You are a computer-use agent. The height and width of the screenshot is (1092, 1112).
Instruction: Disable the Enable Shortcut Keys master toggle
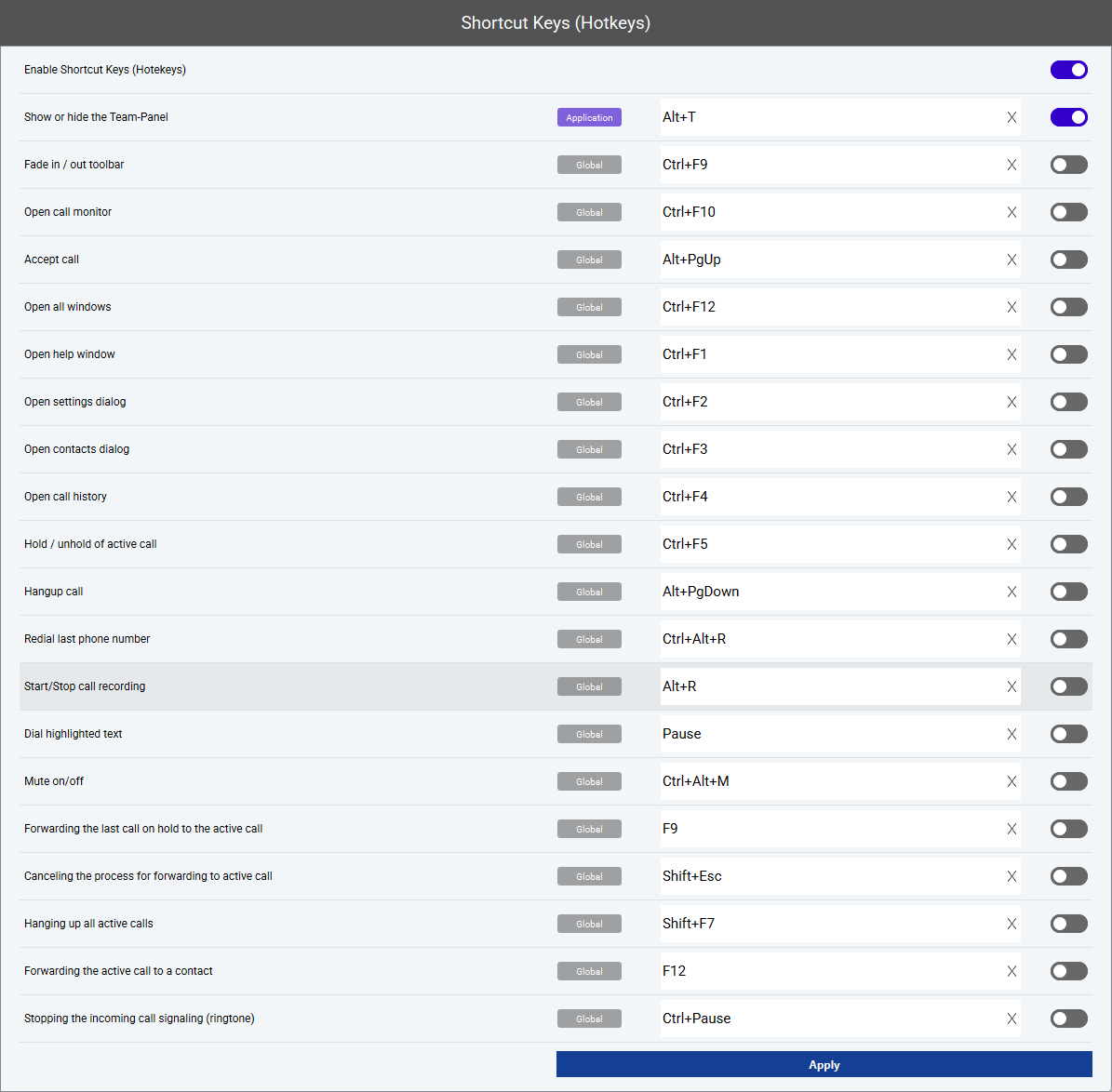pyautogui.click(x=1068, y=70)
